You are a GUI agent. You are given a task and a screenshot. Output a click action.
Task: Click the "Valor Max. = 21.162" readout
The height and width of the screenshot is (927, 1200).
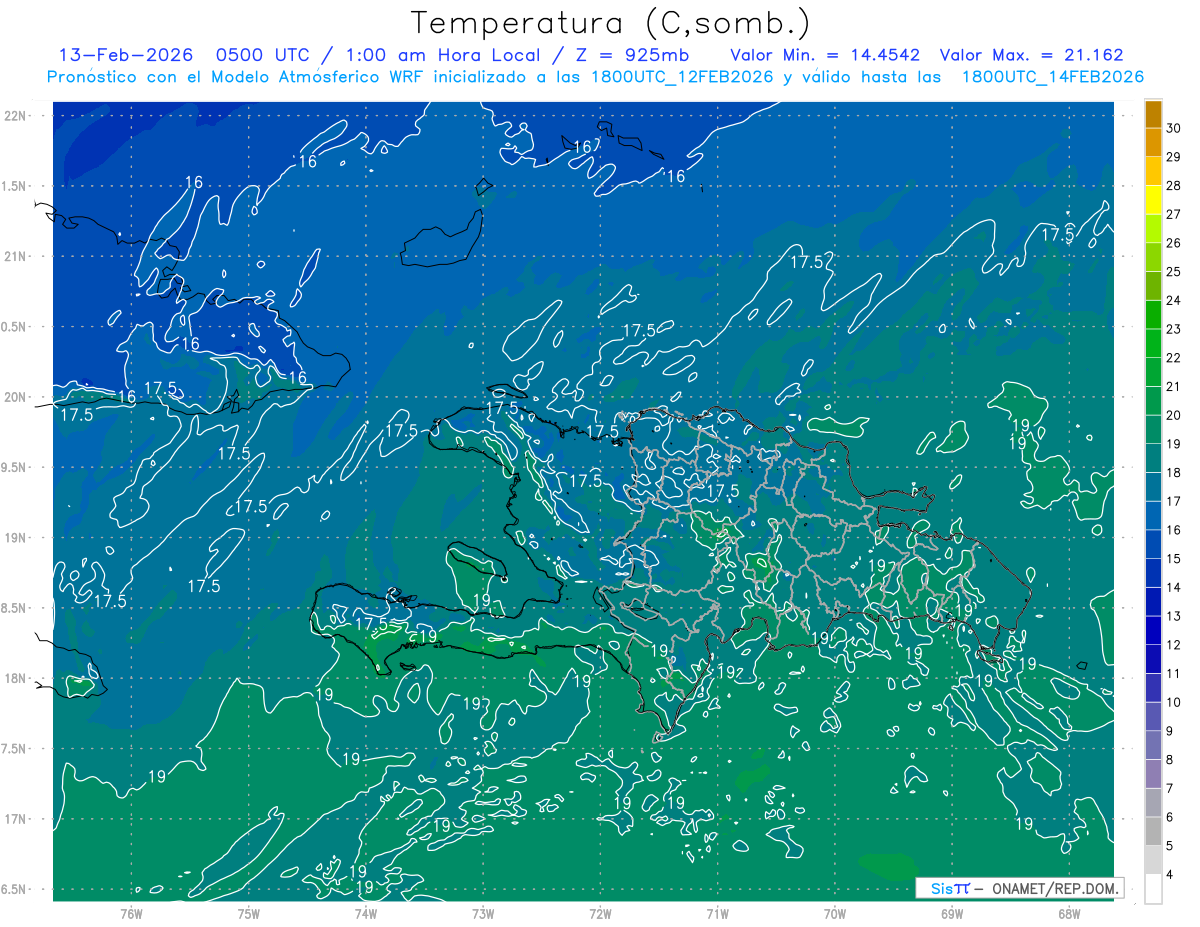click(x=1031, y=55)
